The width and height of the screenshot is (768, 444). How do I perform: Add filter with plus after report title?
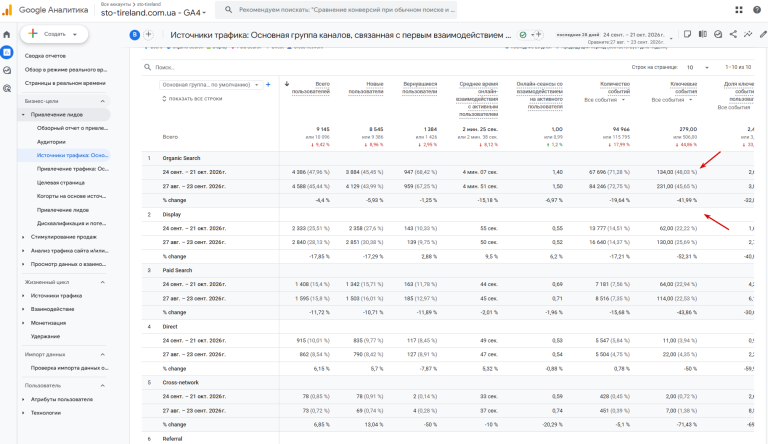tap(538, 34)
